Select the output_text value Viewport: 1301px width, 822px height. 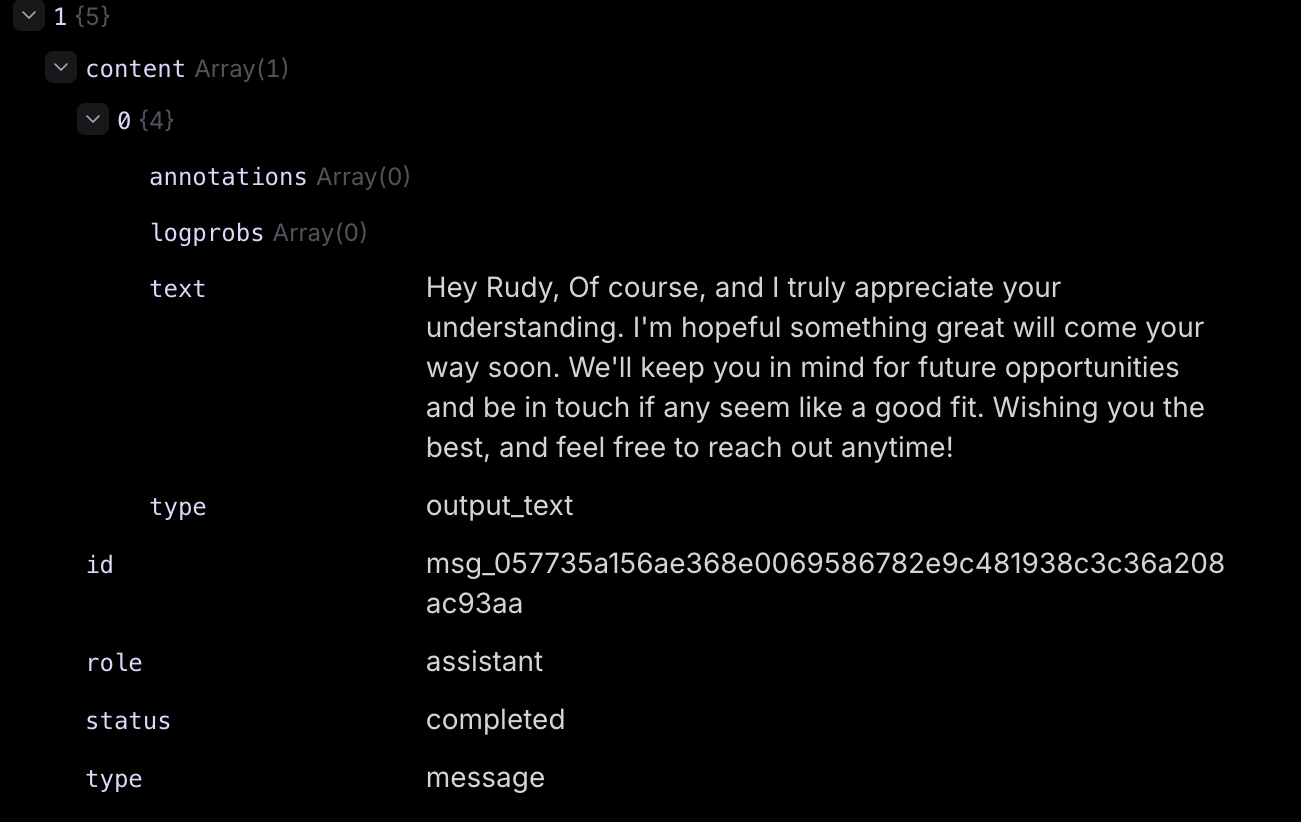(499, 506)
